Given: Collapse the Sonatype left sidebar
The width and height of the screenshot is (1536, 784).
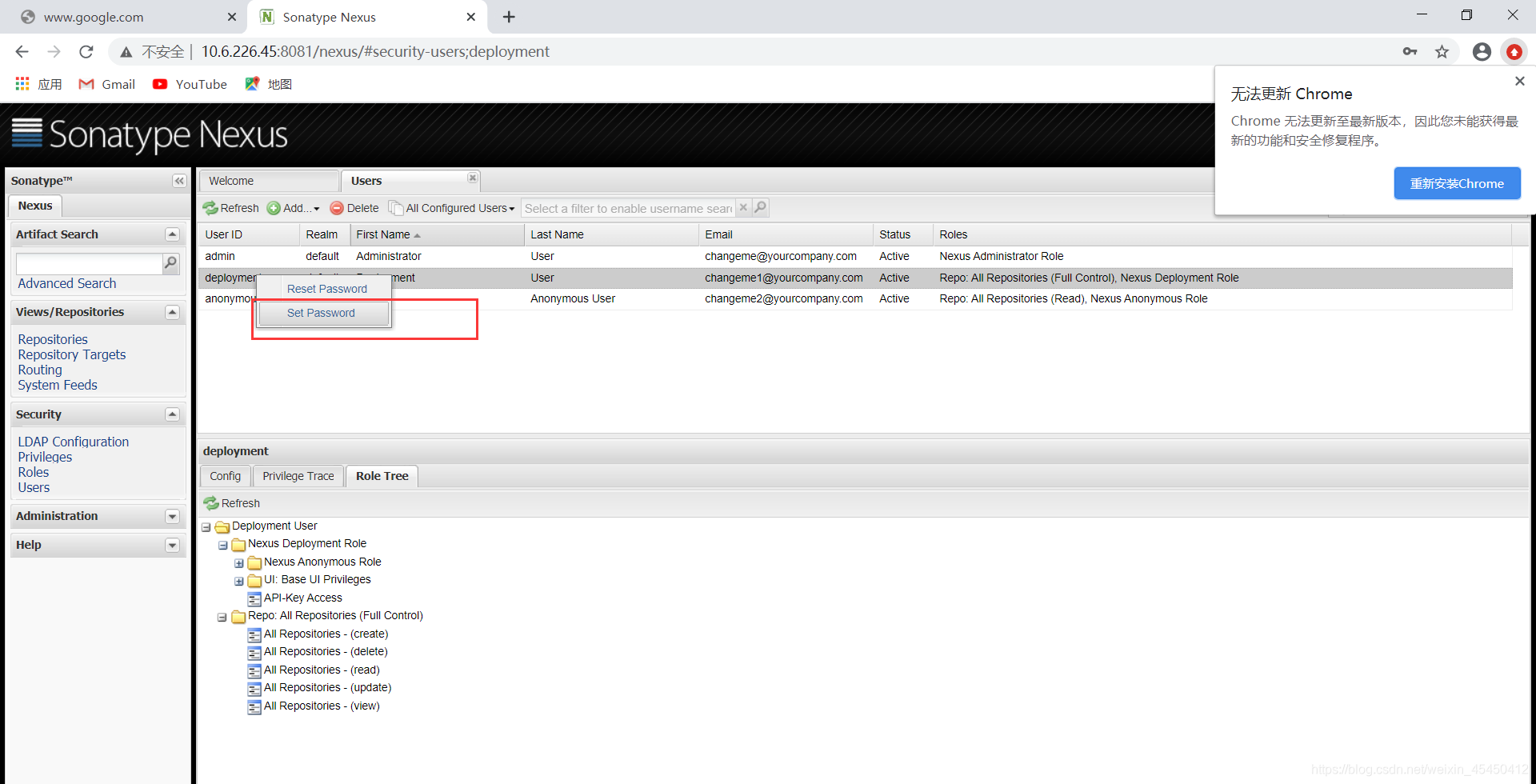Looking at the screenshot, I should click(x=179, y=181).
